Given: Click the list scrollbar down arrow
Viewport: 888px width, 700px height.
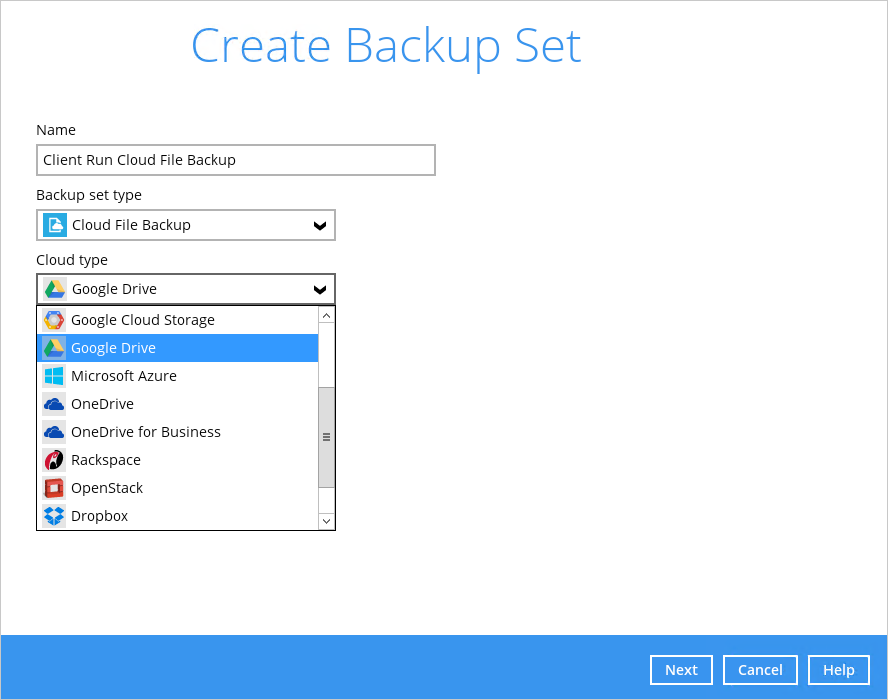Looking at the screenshot, I should tap(327, 521).
